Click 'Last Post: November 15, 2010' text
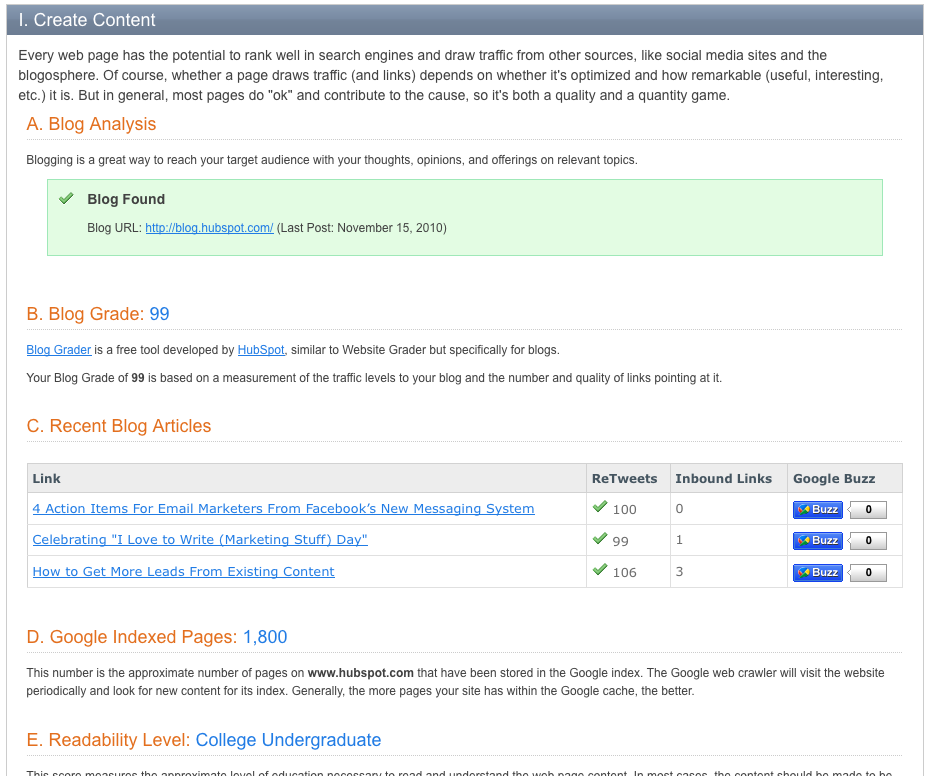This screenshot has height=776, width=933. click(x=362, y=228)
